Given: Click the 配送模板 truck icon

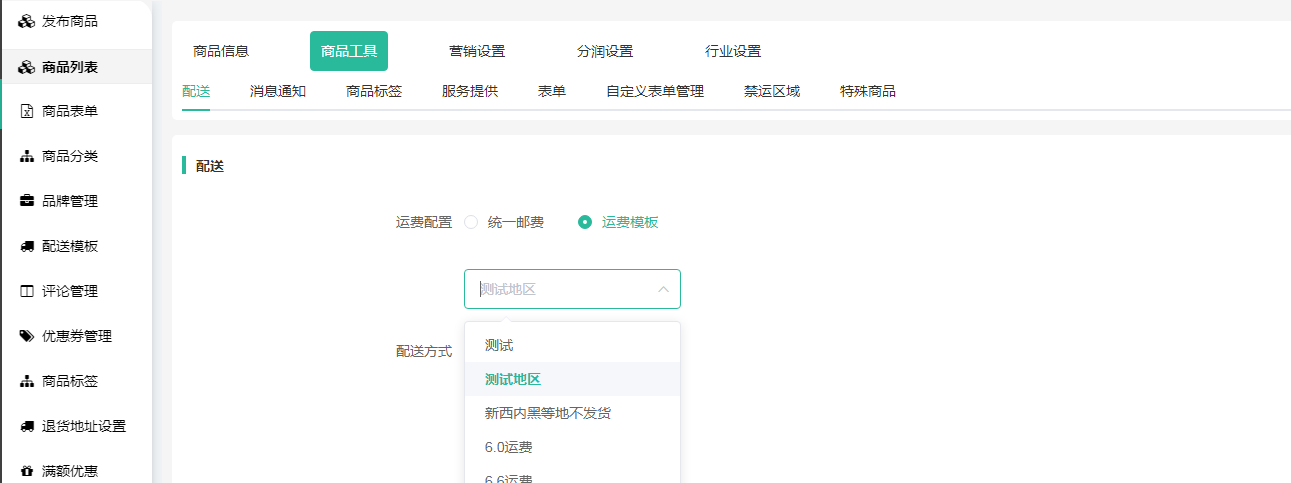Looking at the screenshot, I should (x=27, y=246).
